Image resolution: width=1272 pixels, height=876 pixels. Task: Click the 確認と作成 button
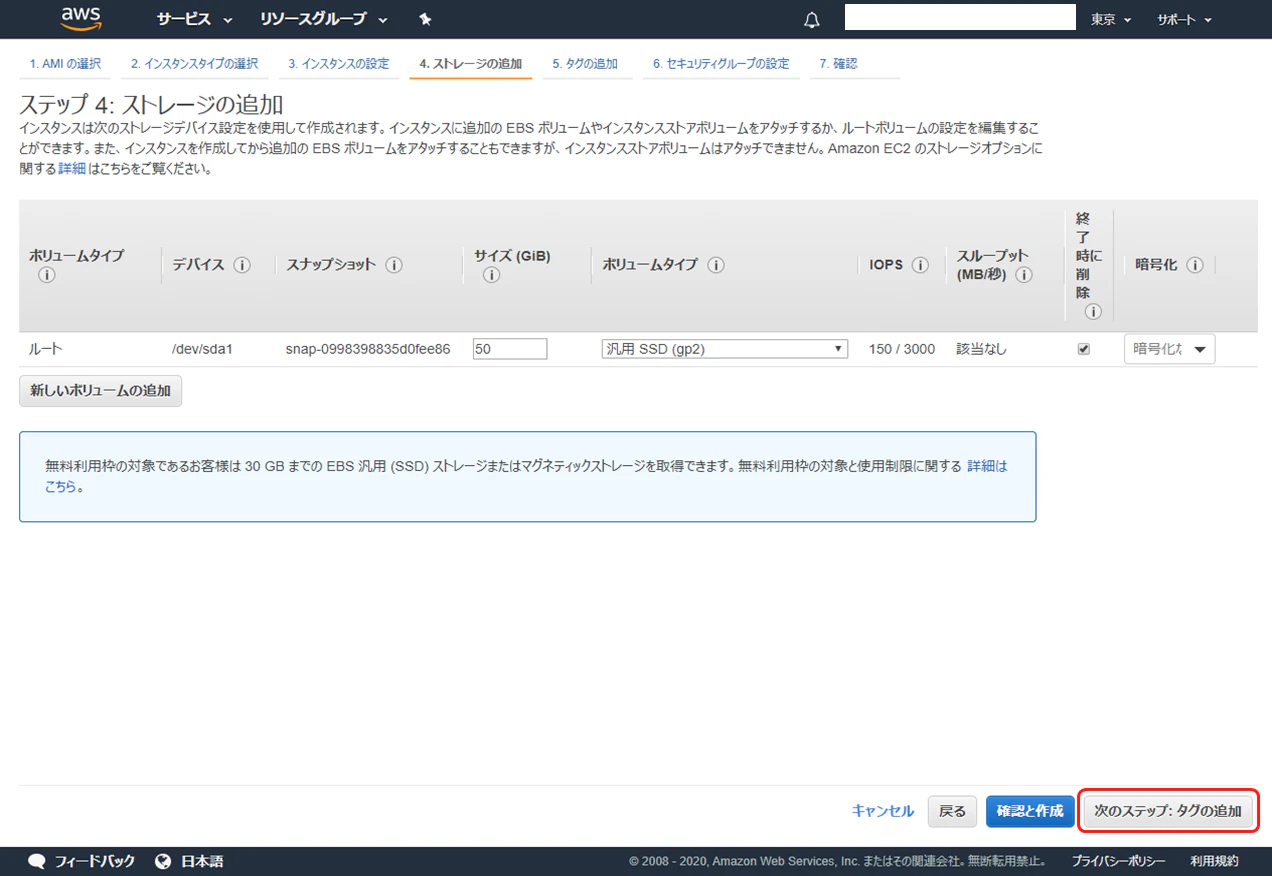coord(1030,811)
